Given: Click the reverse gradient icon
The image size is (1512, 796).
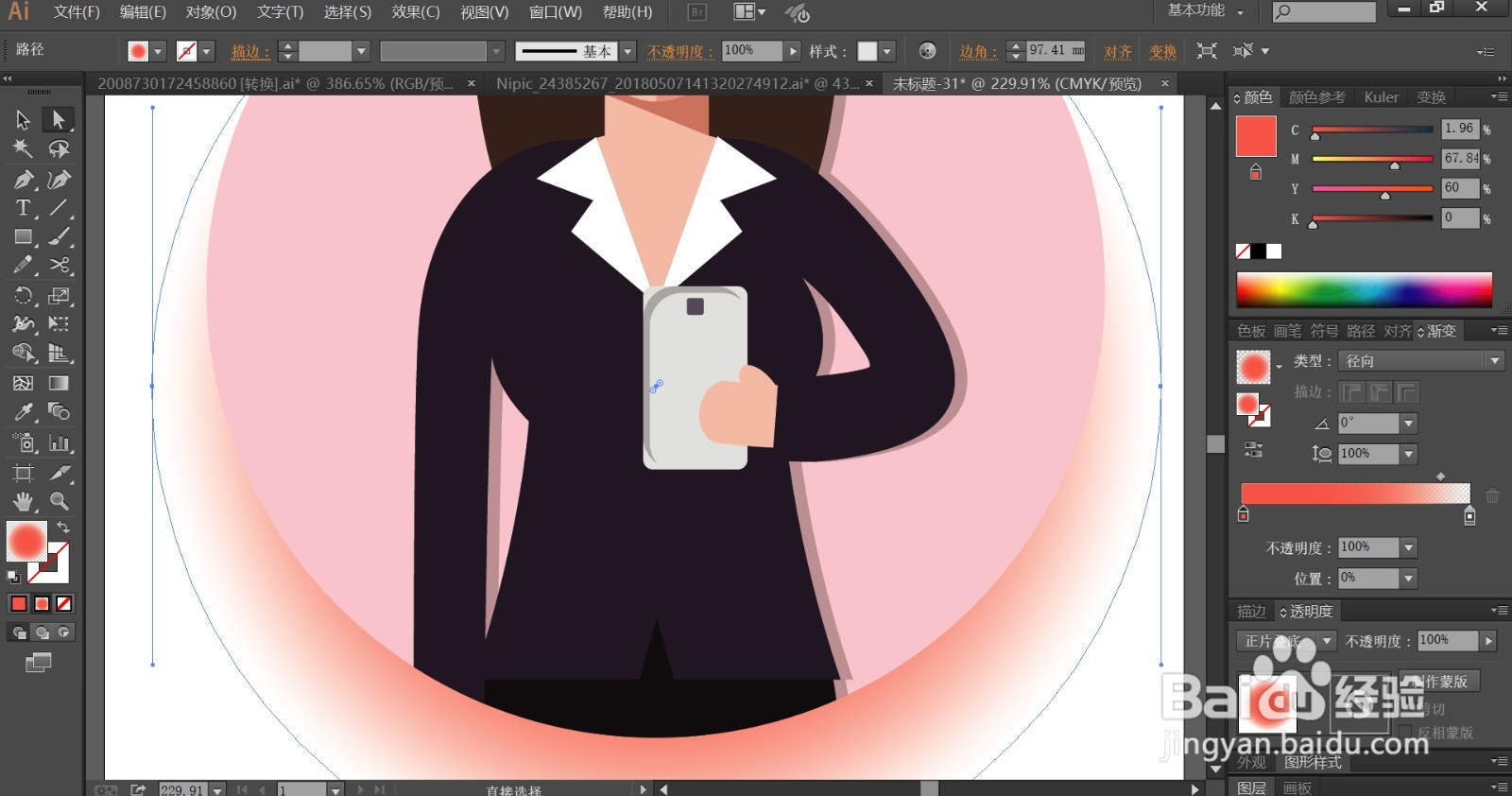Looking at the screenshot, I should click(1254, 450).
